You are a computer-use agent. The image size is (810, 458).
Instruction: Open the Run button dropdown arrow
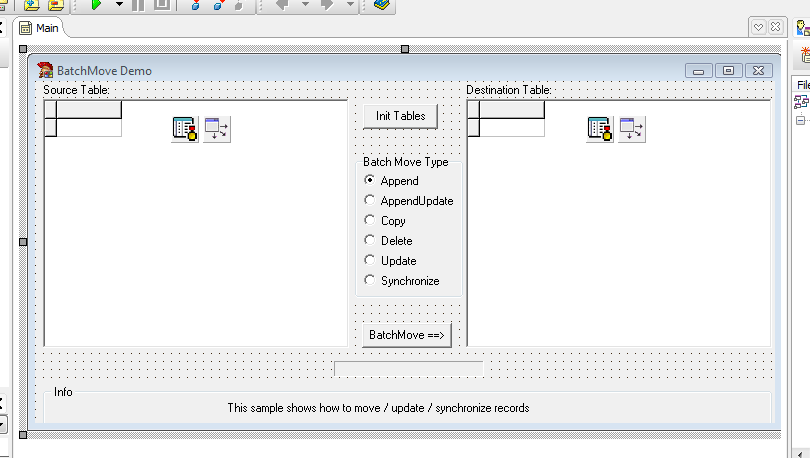tap(119, 5)
